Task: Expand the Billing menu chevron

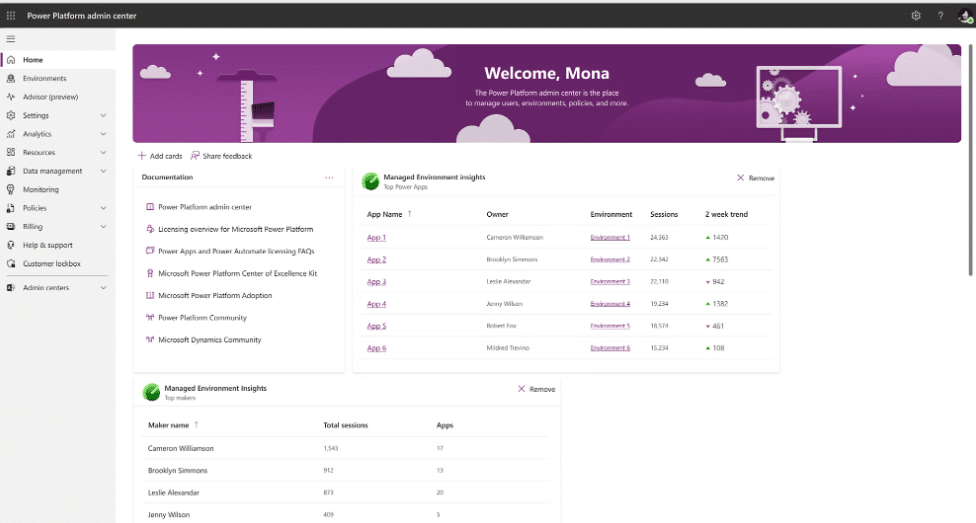Action: pyautogui.click(x=103, y=227)
